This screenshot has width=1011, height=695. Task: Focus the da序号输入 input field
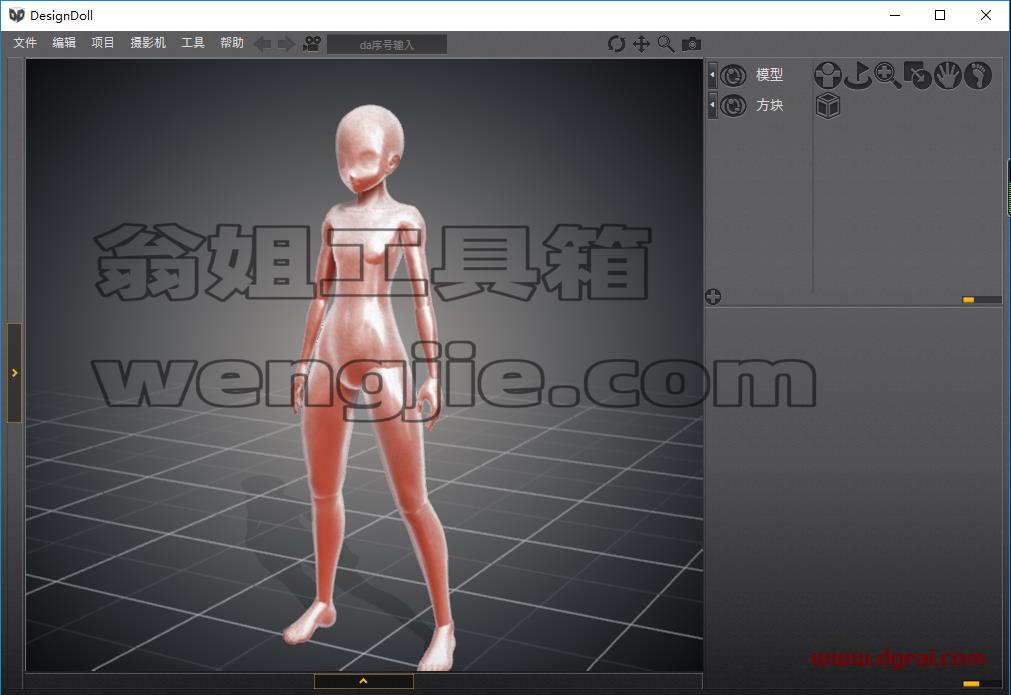tap(387, 44)
